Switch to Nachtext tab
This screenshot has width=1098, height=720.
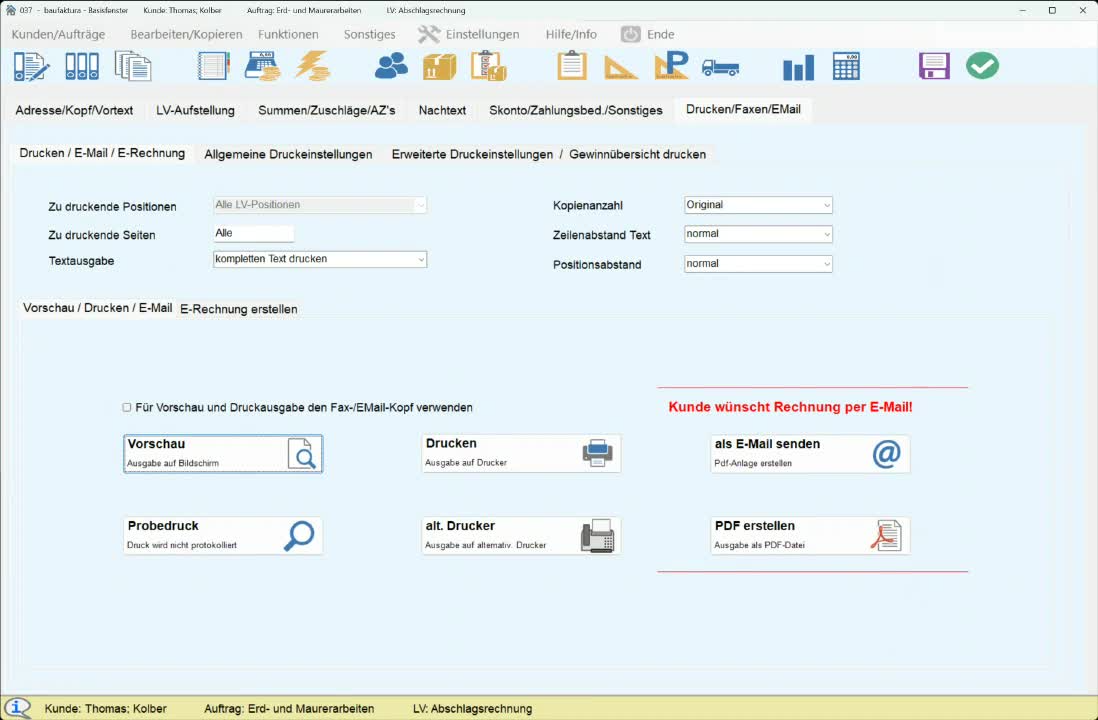(x=443, y=110)
